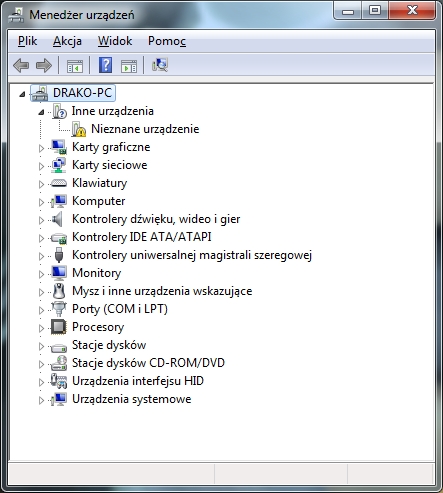This screenshot has height=493, width=443.
Task: Click the blue Help question mark icon
Action: click(x=105, y=65)
